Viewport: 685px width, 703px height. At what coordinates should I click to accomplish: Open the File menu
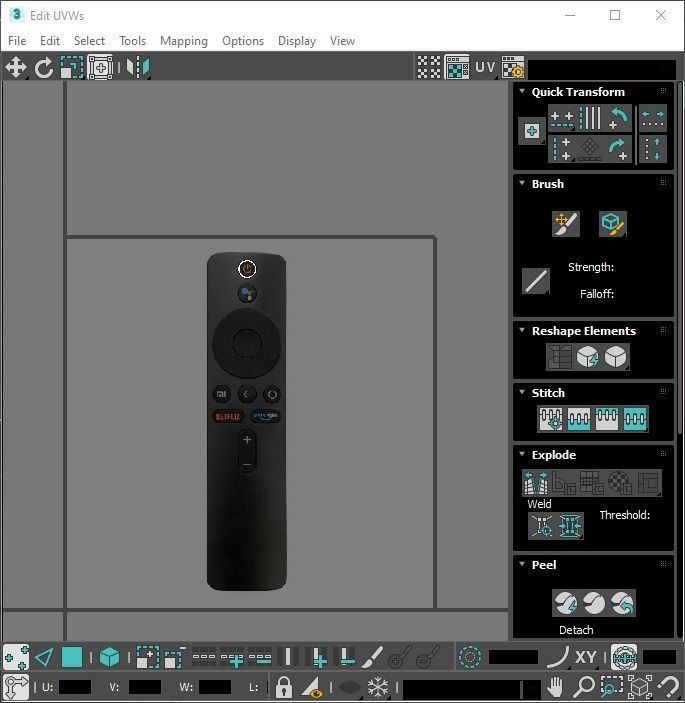pyautogui.click(x=17, y=41)
